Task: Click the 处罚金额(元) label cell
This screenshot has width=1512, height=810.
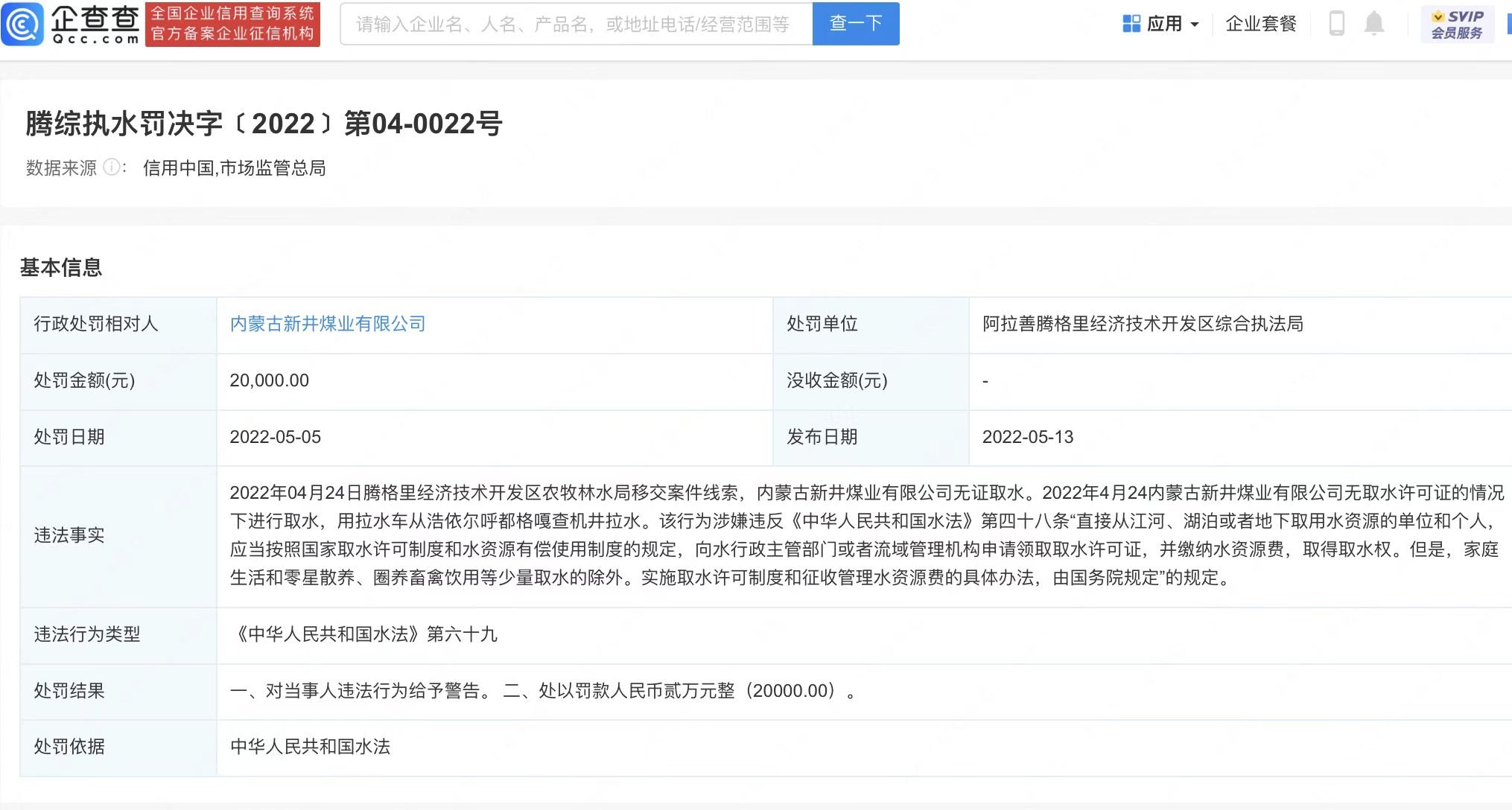Action: click(x=118, y=381)
